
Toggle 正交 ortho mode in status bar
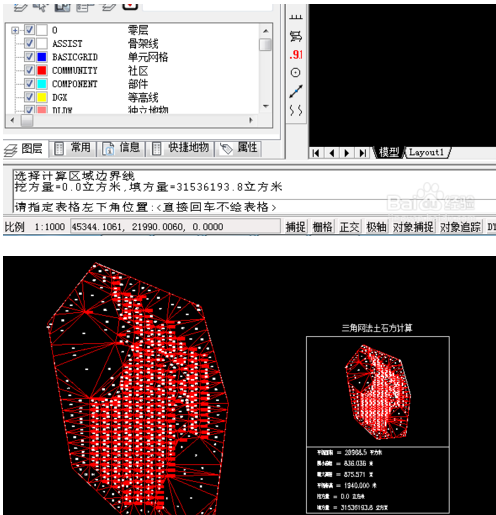[349, 227]
